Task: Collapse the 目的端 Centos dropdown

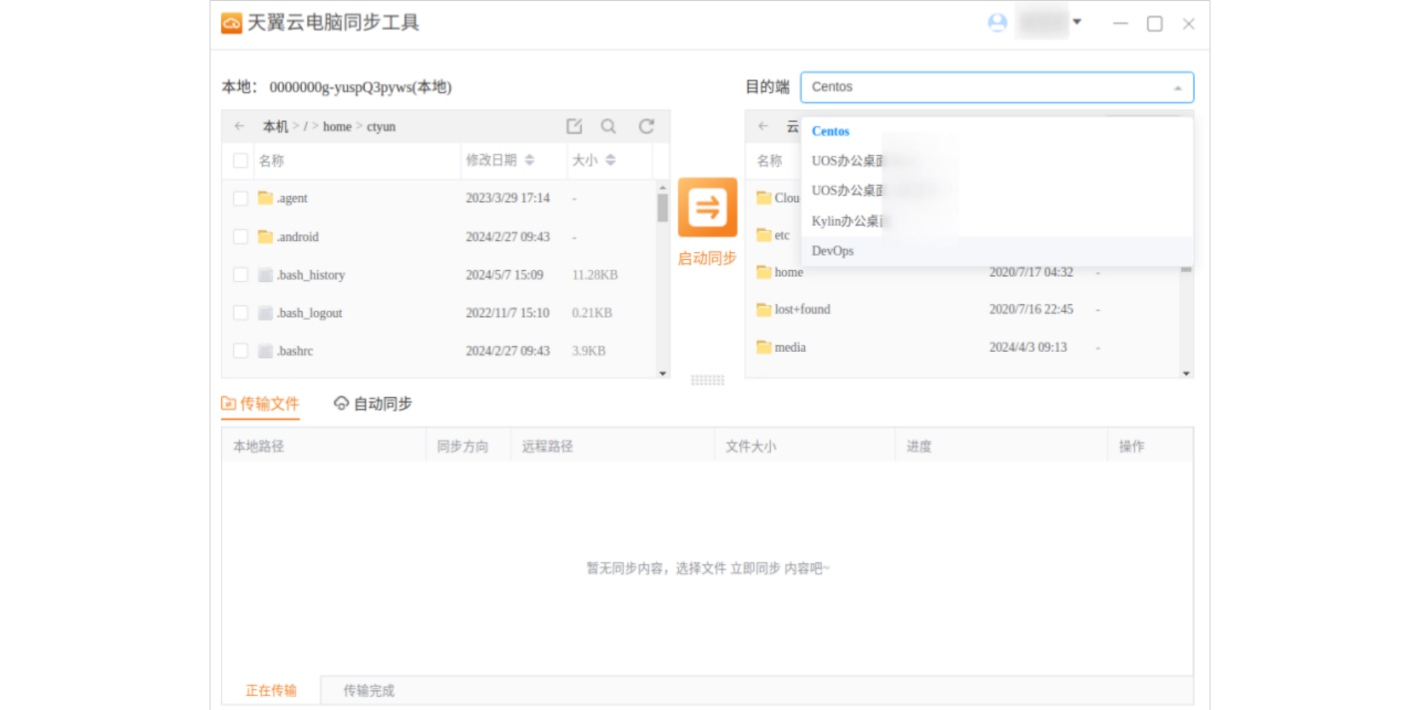Action: pos(1177,87)
